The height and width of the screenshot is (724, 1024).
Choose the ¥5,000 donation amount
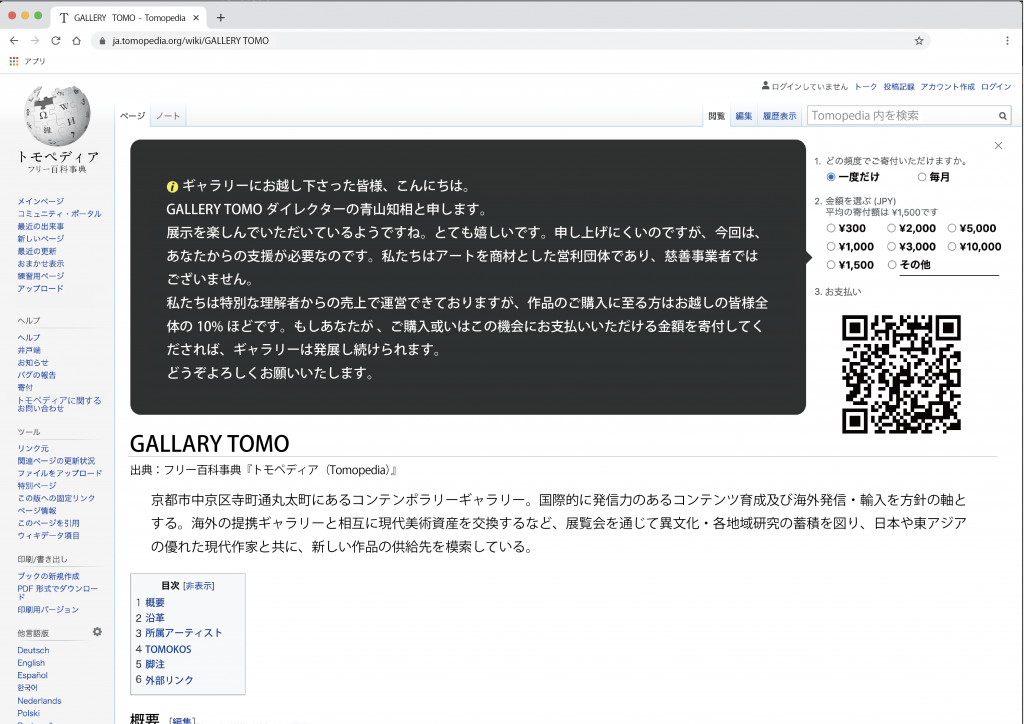tap(952, 228)
